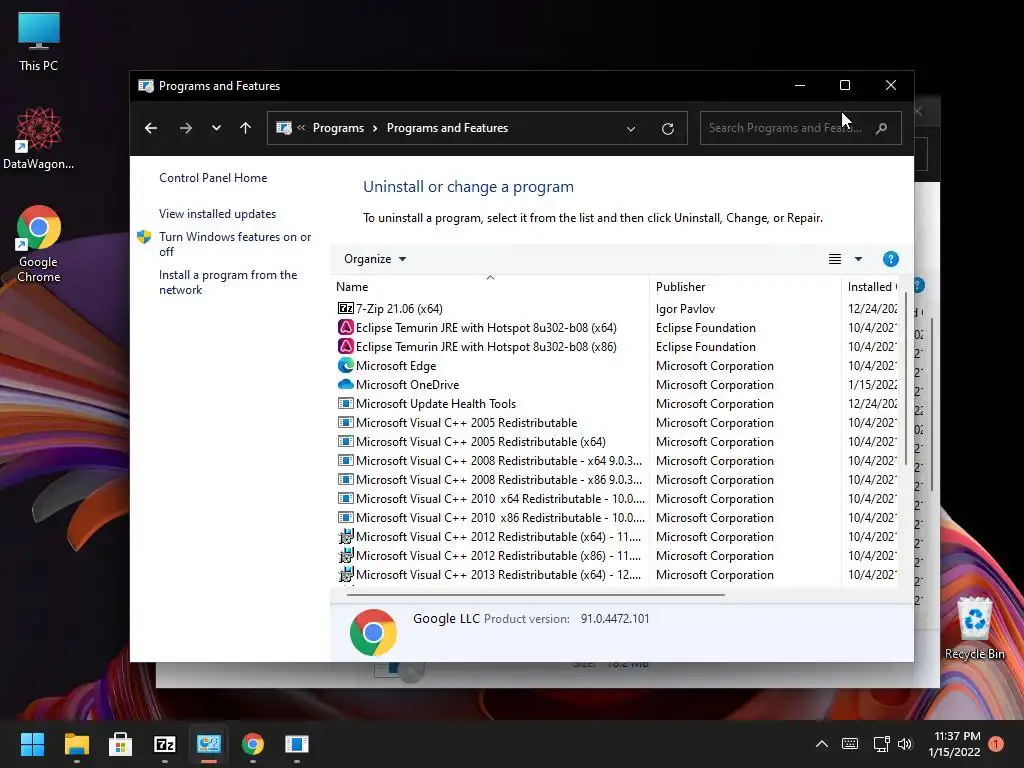Click the Back navigation arrow

tap(151, 128)
